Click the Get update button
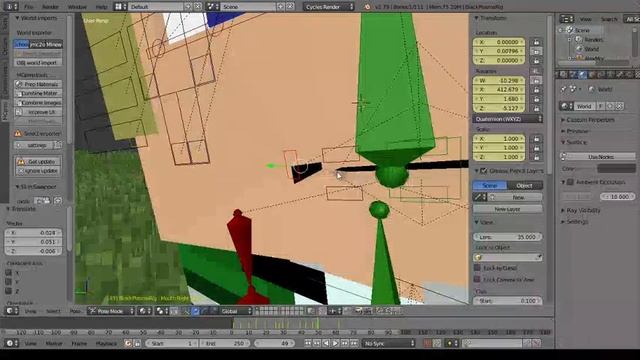 pyautogui.click(x=38, y=162)
